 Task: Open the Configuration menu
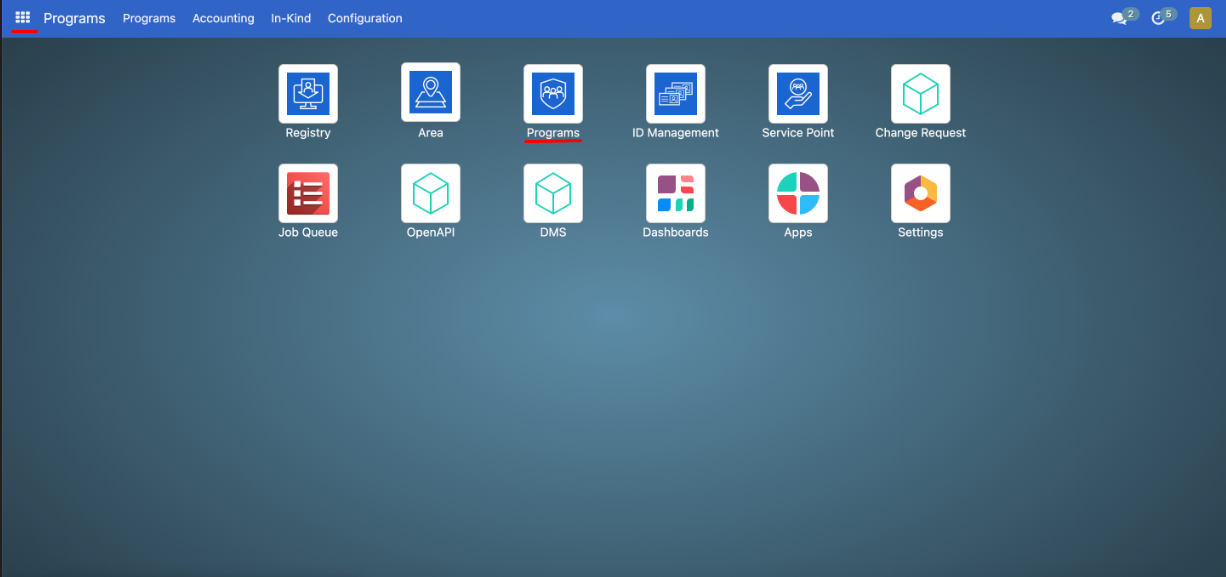pyautogui.click(x=365, y=18)
